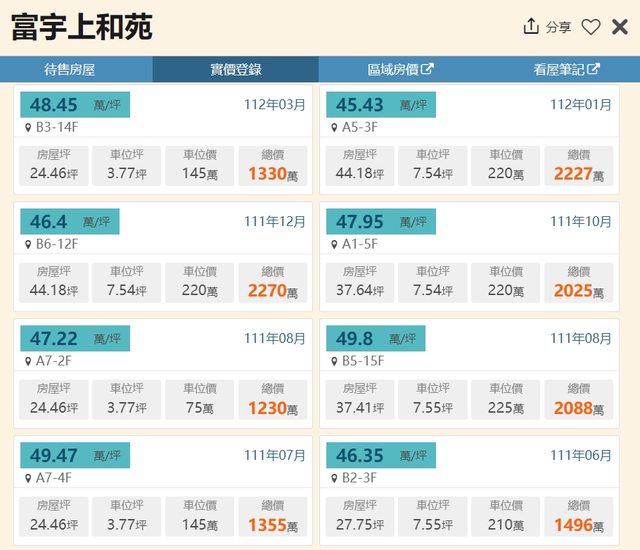Click the share upload icon
Screen dimensions: 640x550
point(531,27)
